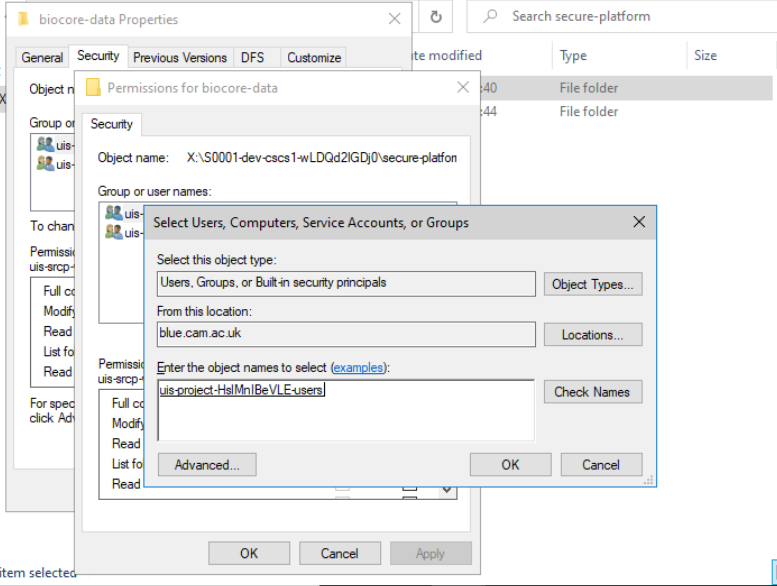
Task: Click the search magnifier icon in Explorer
Action: [x=490, y=17]
